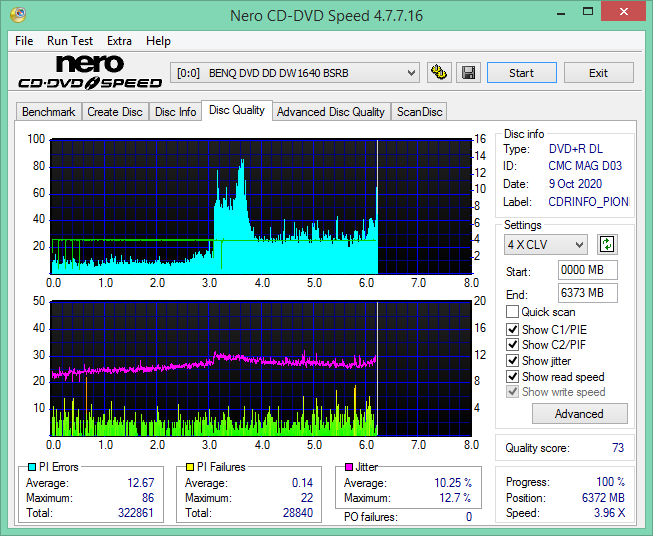Expand the 4 X CLV speed dropdown

[x=546, y=244]
